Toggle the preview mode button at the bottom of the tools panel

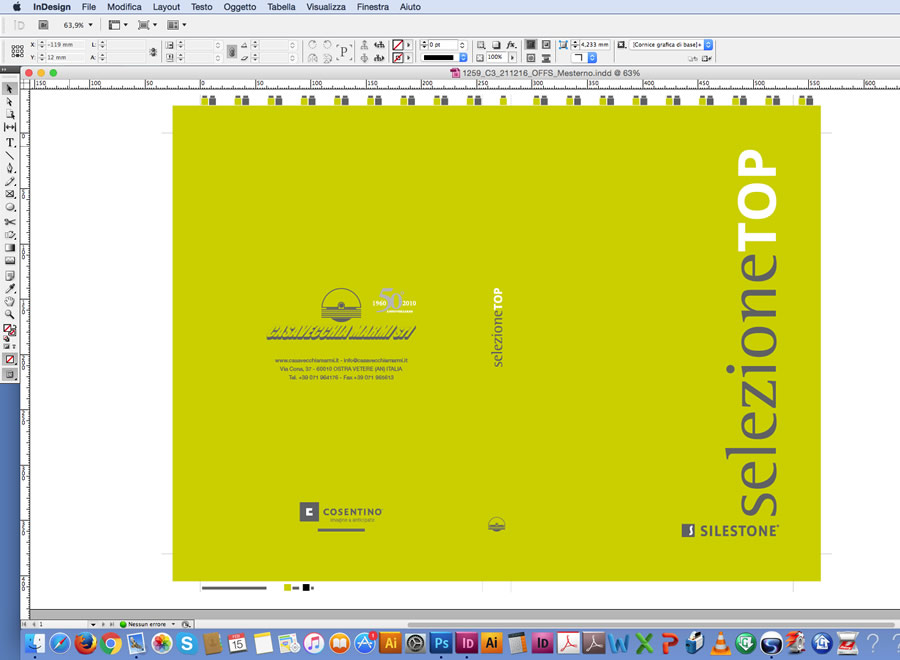click(10, 374)
